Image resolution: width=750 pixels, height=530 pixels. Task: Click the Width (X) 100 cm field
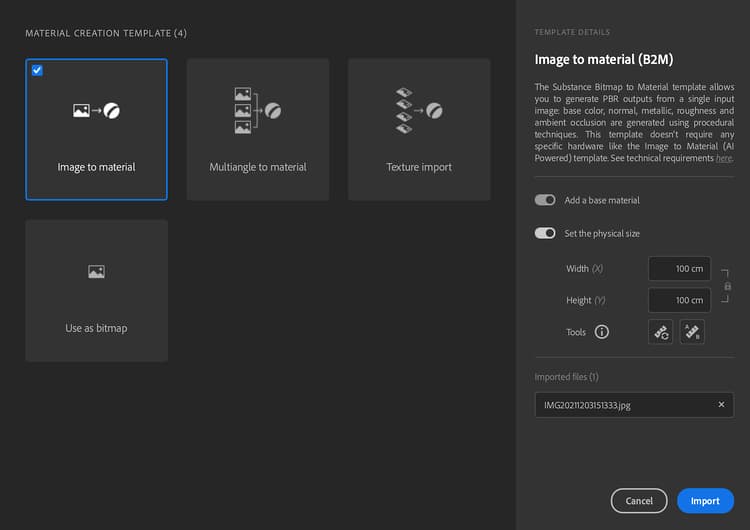[x=679, y=268]
